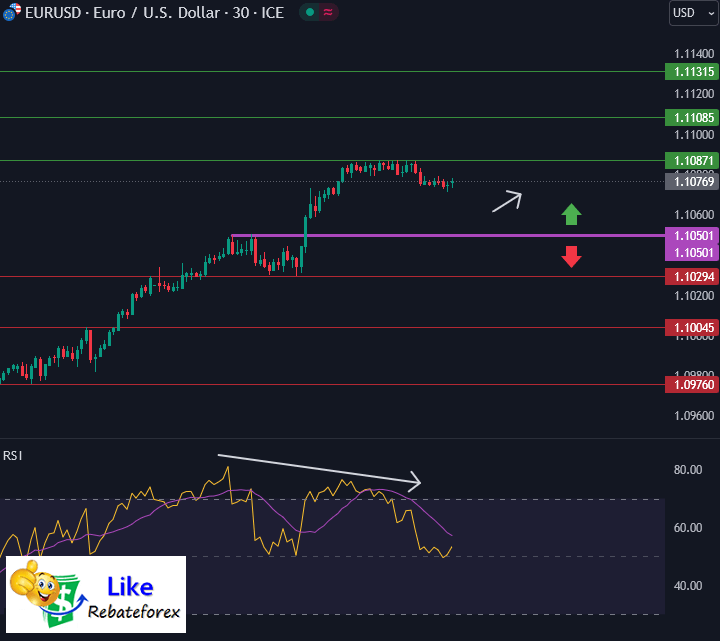This screenshot has height=641, width=720.
Task: Select the 1.11085 green price label
Action: coord(692,118)
